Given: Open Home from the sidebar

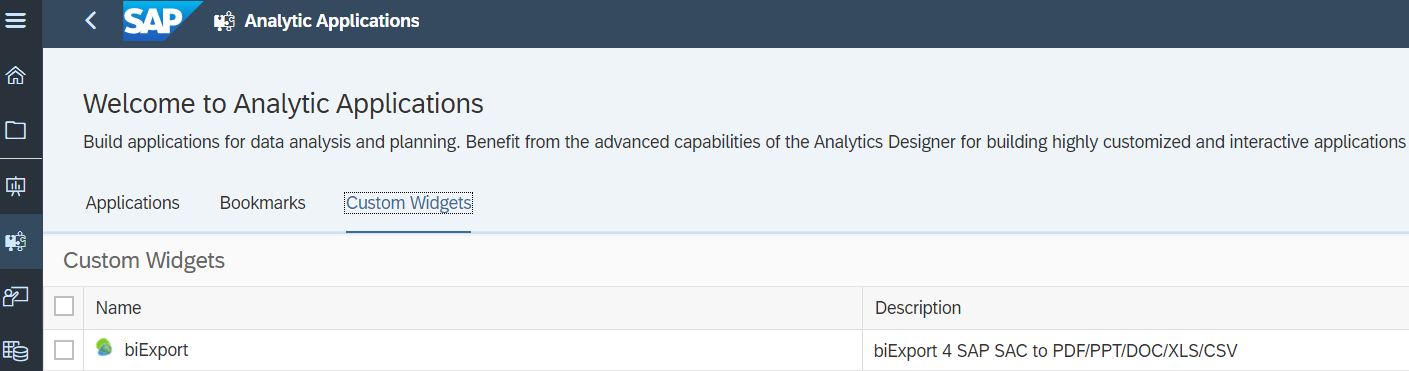Looking at the screenshot, I should (16, 76).
